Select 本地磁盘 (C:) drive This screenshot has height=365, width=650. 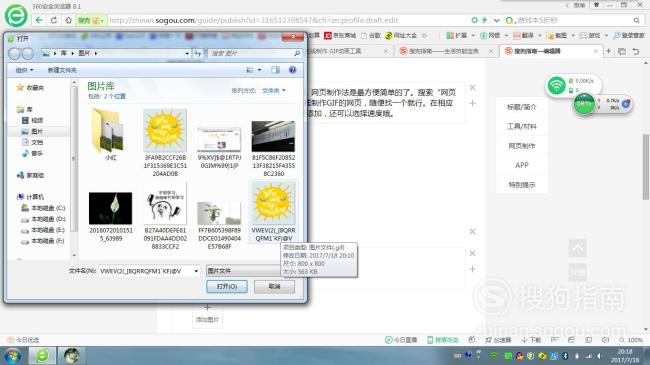pyautogui.click(x=43, y=208)
